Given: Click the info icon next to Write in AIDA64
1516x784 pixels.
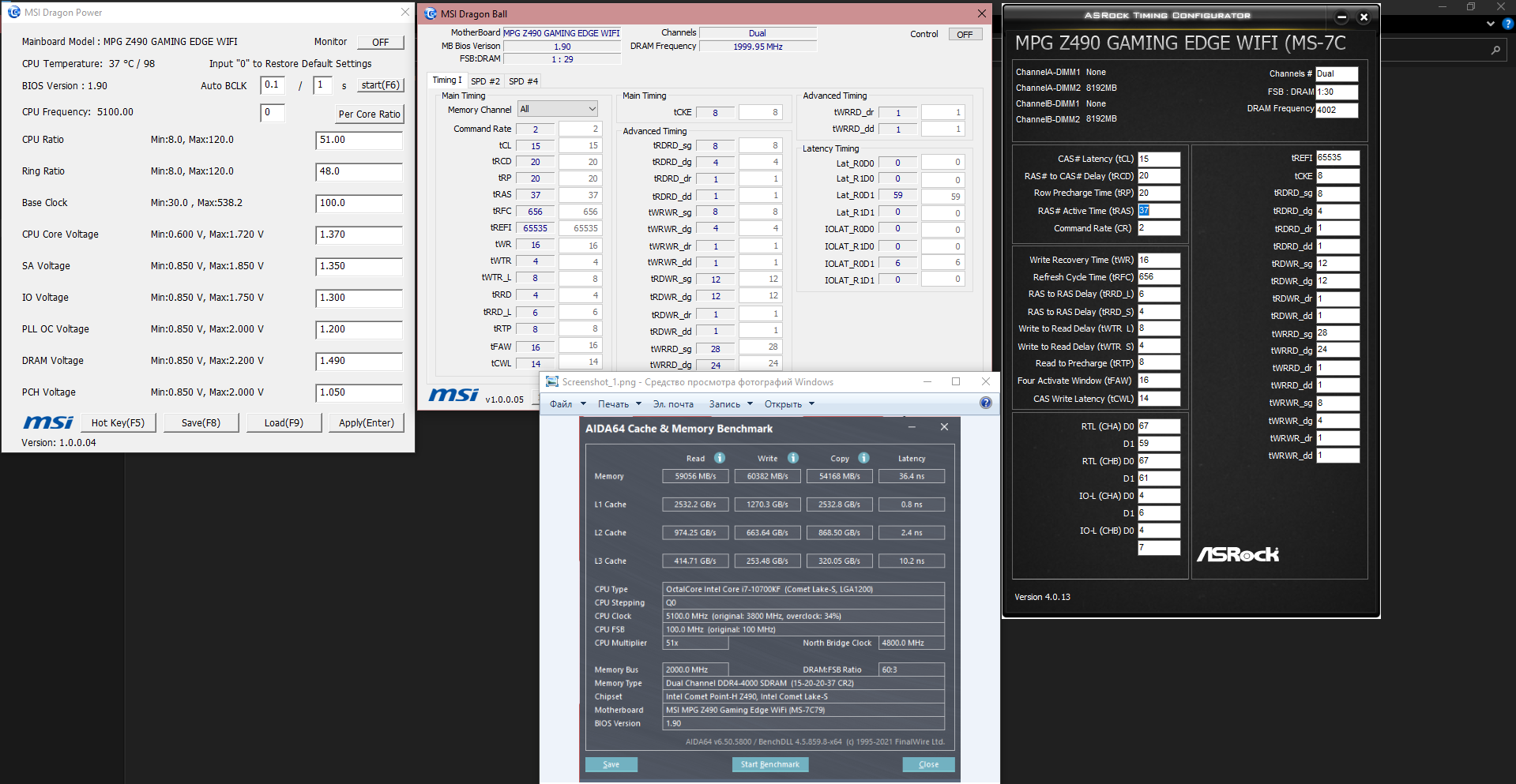Looking at the screenshot, I should pos(792,458).
